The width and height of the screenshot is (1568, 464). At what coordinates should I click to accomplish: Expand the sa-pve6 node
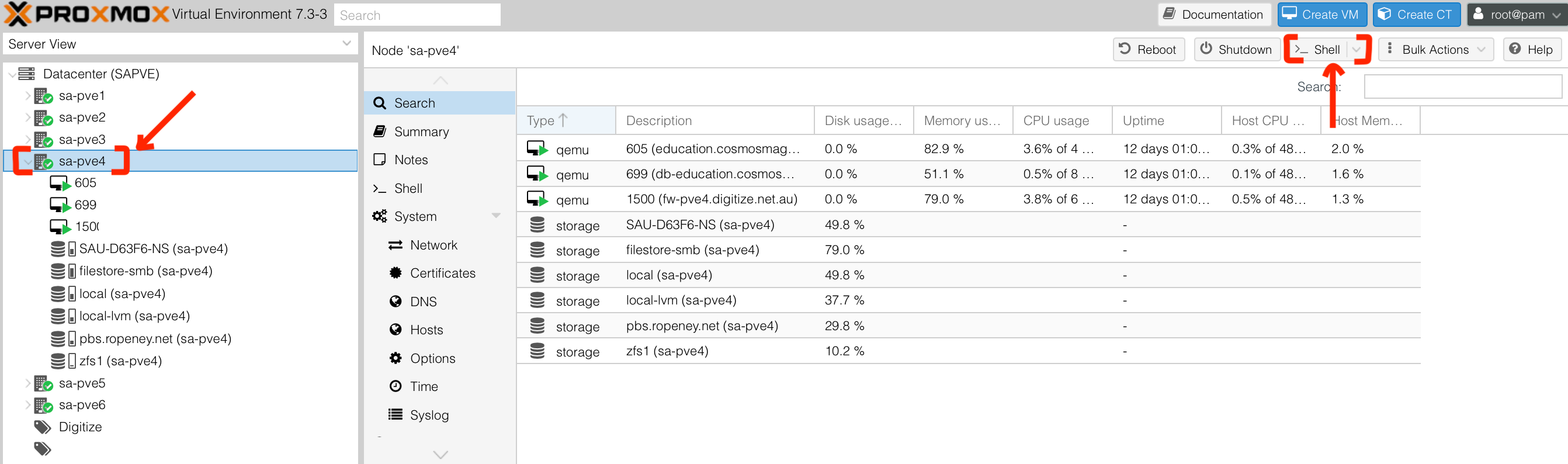pyautogui.click(x=27, y=405)
